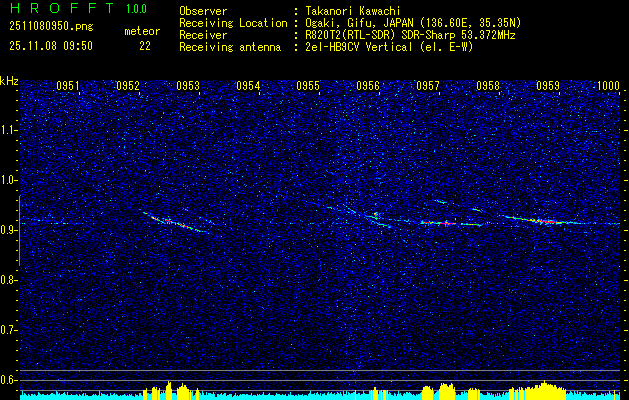Click the HROFFT 1.0.0 title text
This screenshot has width=629, height=400.
point(78,8)
